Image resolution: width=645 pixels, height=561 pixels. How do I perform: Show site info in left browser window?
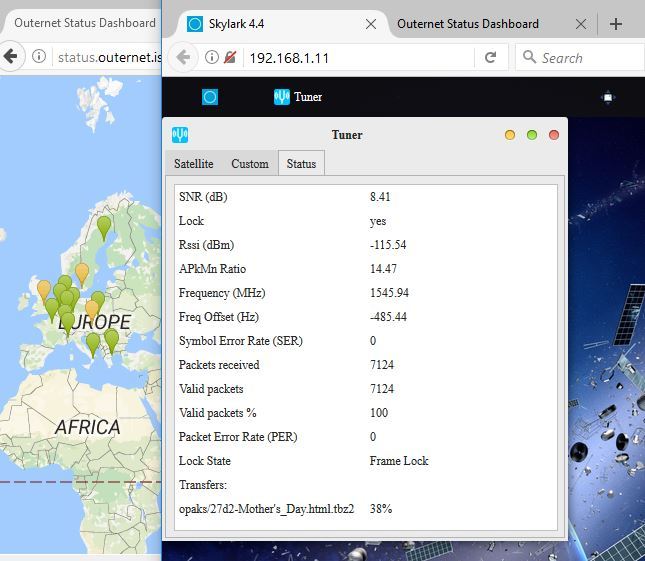(x=39, y=56)
